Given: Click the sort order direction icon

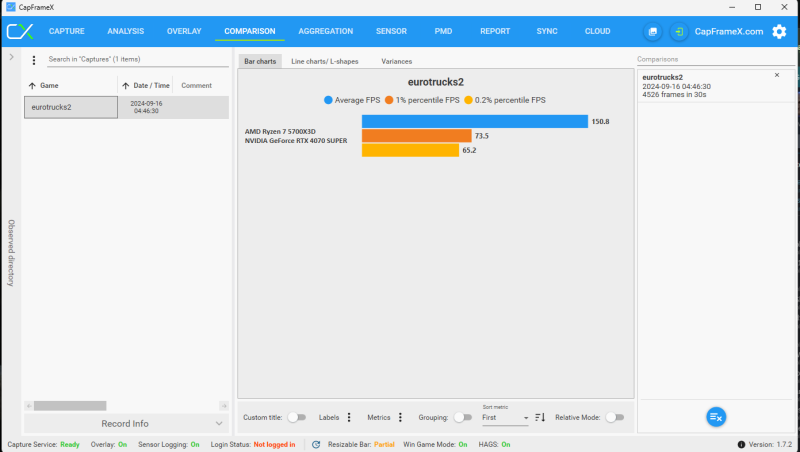Looking at the screenshot, I should (540, 417).
